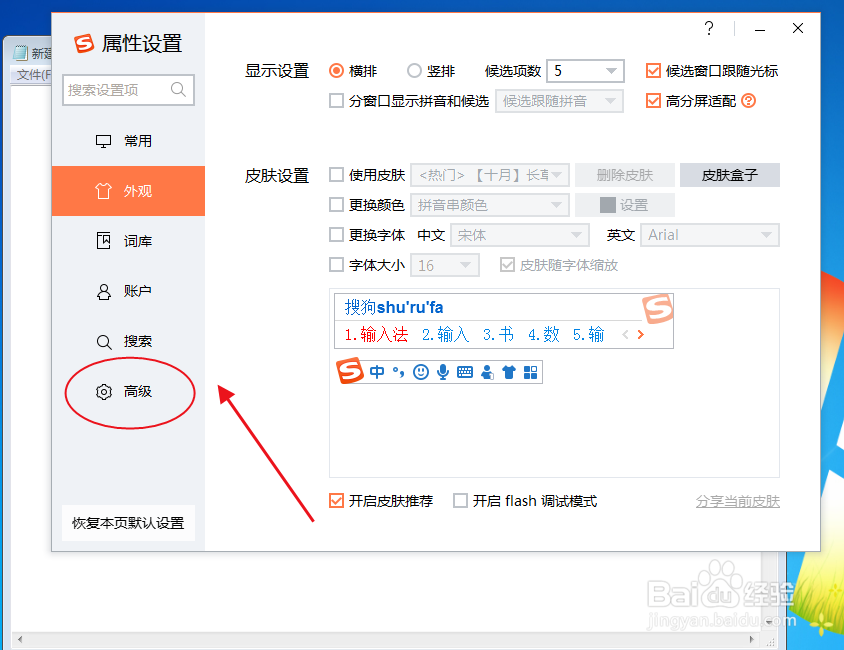Open the 搜索 search category
Image resolution: width=844 pixels, height=650 pixels.
[x=128, y=341]
